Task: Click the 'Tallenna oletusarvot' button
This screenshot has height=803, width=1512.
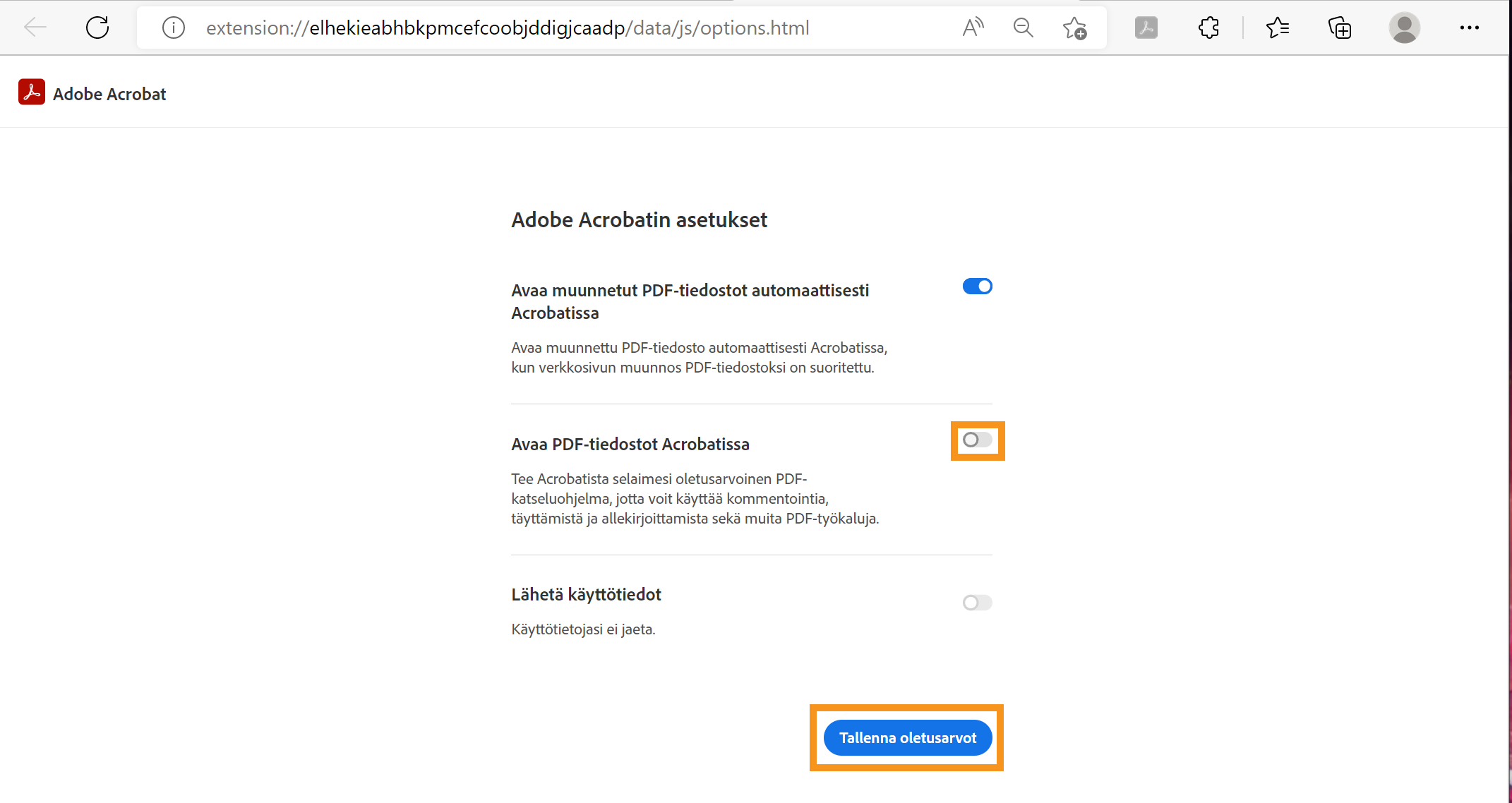Action: (907, 737)
